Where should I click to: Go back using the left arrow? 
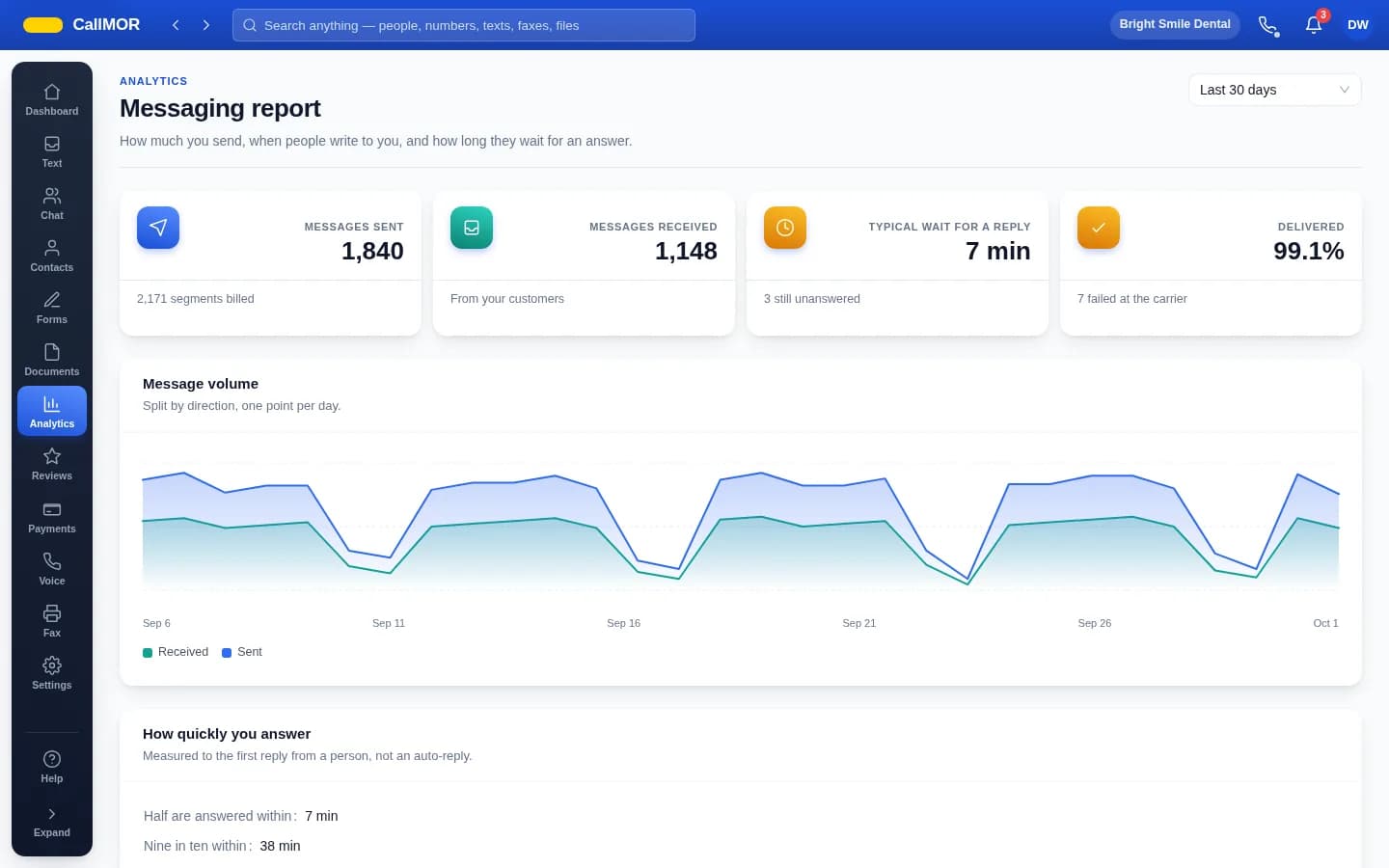click(x=176, y=25)
